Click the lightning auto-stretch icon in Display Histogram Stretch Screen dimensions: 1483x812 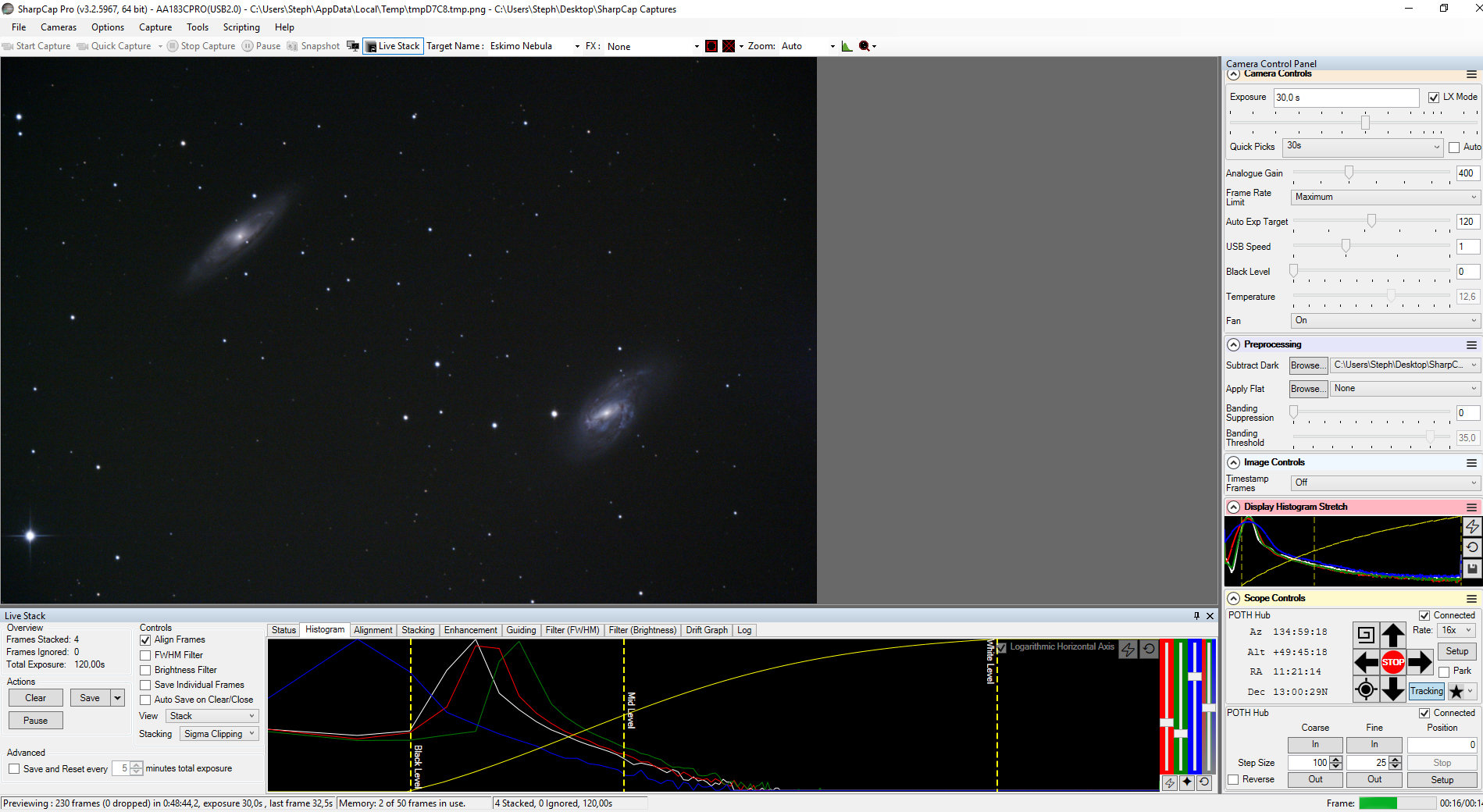pyautogui.click(x=1471, y=527)
